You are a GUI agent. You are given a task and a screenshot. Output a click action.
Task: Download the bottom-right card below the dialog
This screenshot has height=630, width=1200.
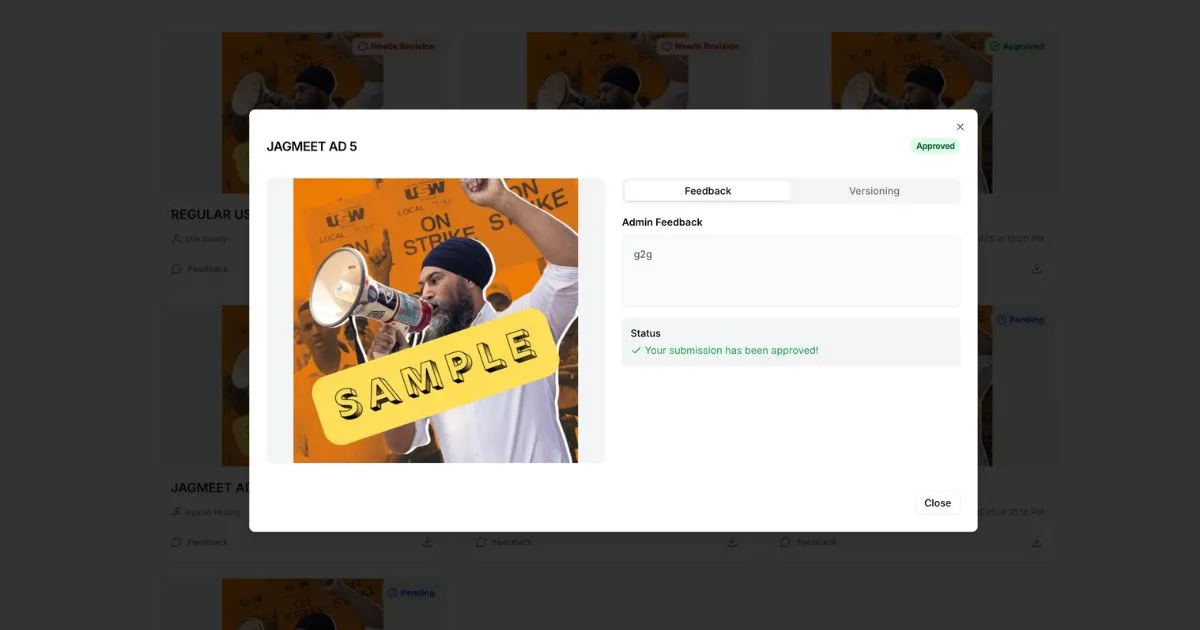(x=1037, y=542)
